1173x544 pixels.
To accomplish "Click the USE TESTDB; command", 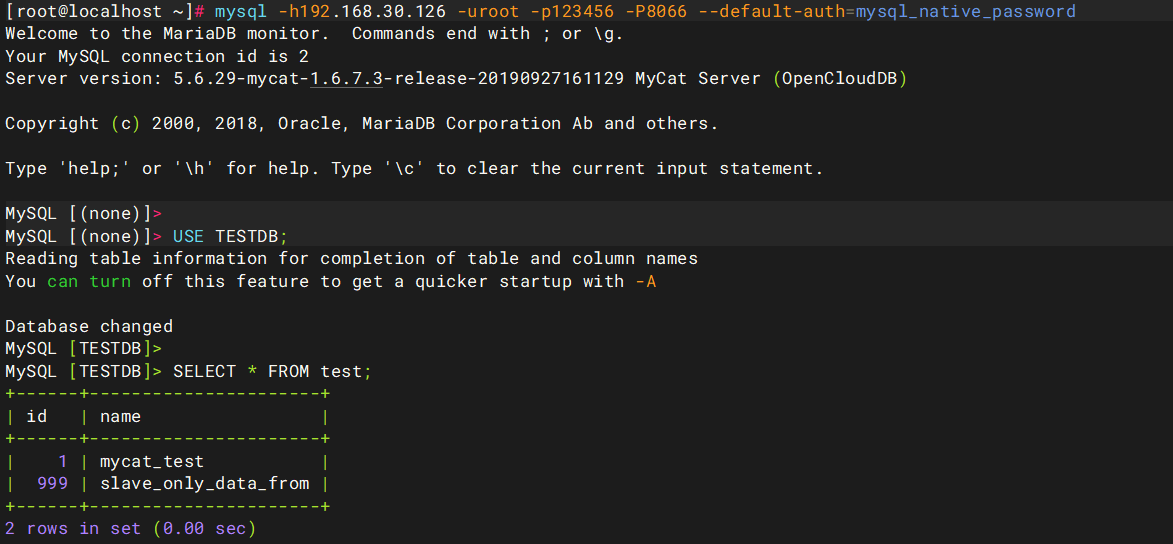I will [x=230, y=236].
